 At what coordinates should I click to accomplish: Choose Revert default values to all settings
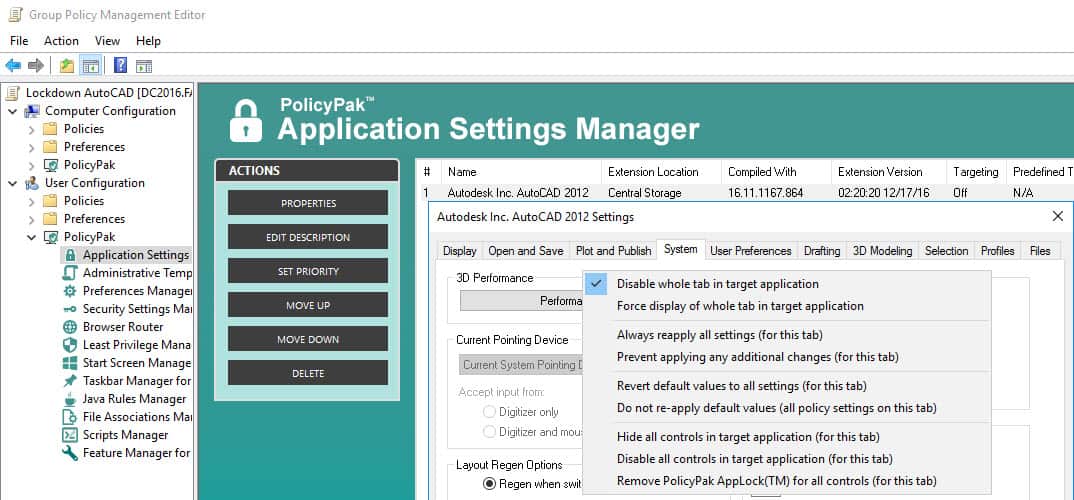click(x=787, y=386)
